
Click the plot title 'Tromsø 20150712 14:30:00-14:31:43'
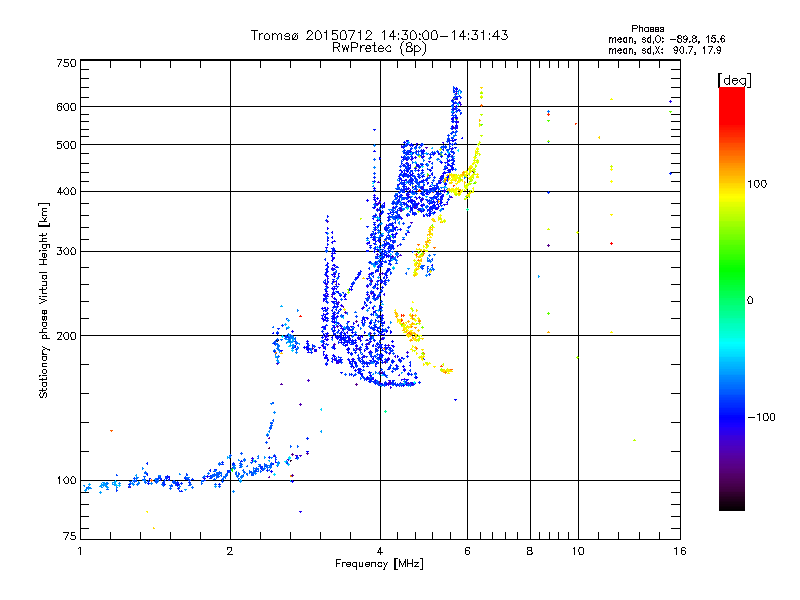pyautogui.click(x=379, y=35)
